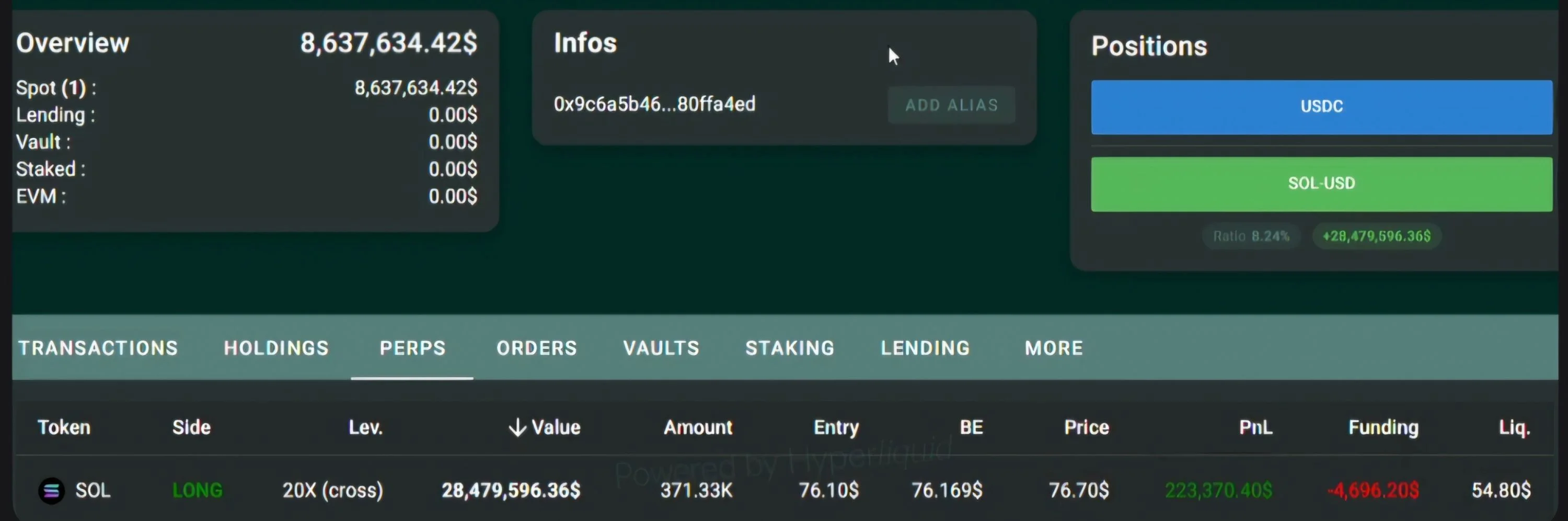Switch to the Holdings tab
Screen dimensions: 1568x521
coord(276,348)
